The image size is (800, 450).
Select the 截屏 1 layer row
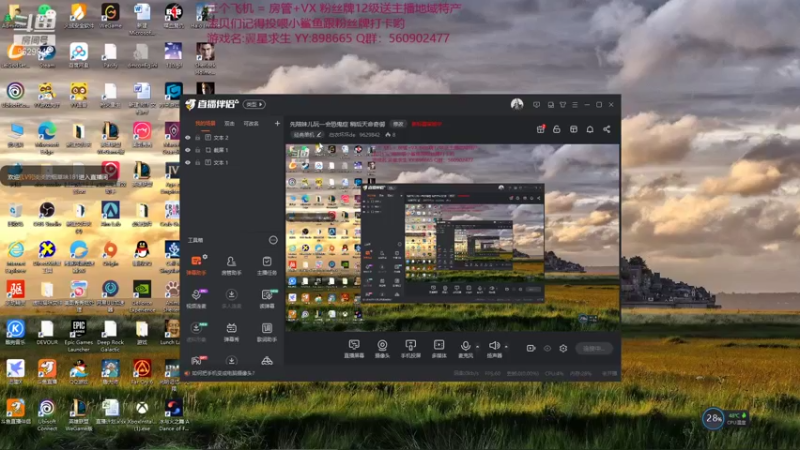(x=232, y=150)
